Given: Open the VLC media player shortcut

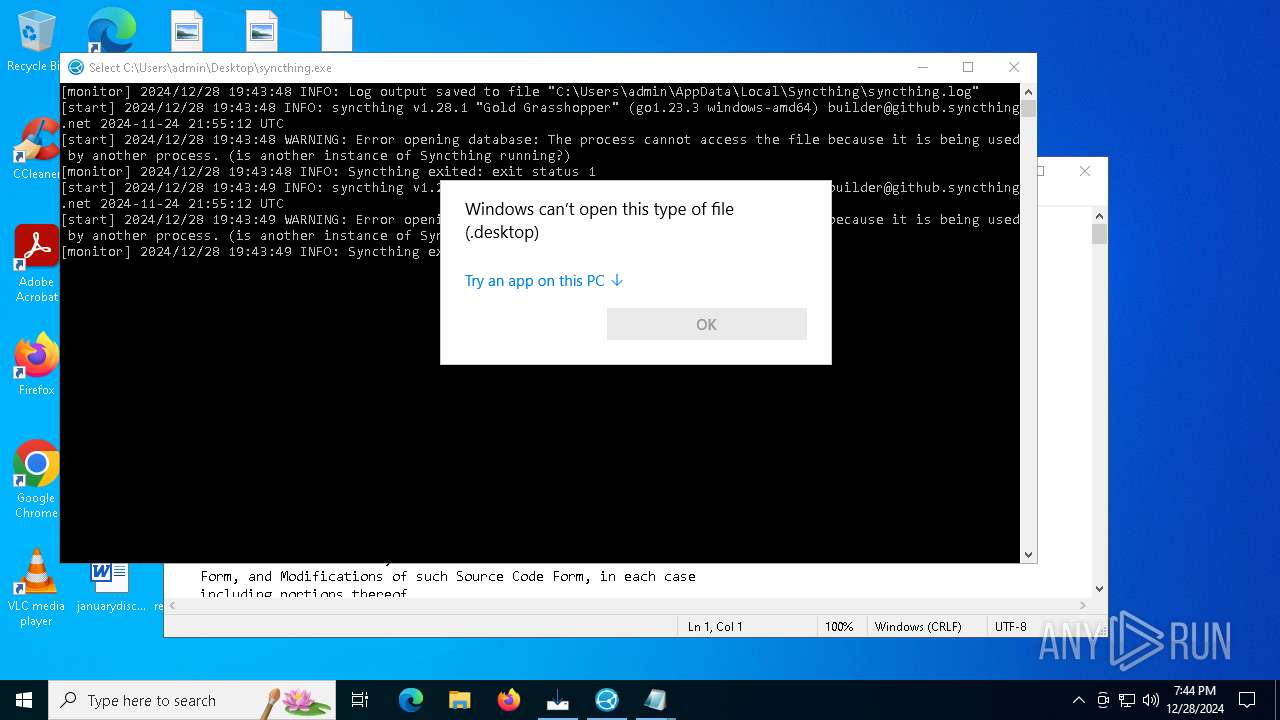Looking at the screenshot, I should pyautogui.click(x=36, y=588).
